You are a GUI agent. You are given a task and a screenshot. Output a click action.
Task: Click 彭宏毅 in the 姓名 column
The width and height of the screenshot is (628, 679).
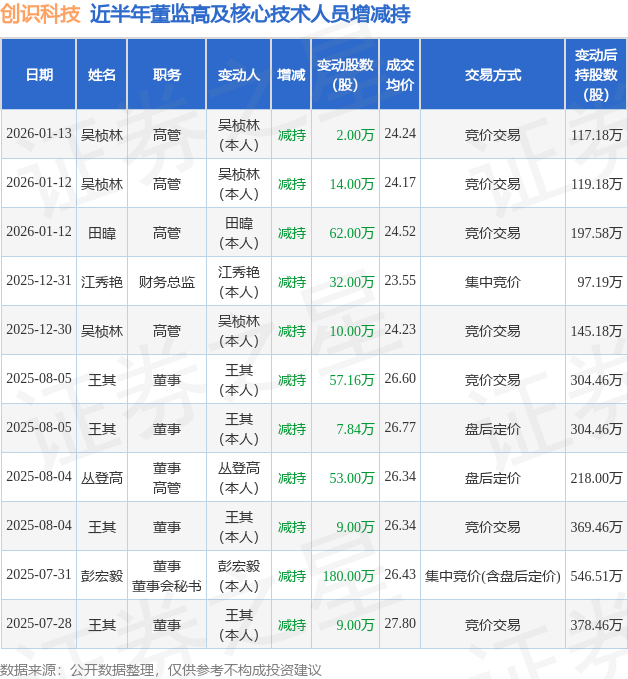[102, 576]
